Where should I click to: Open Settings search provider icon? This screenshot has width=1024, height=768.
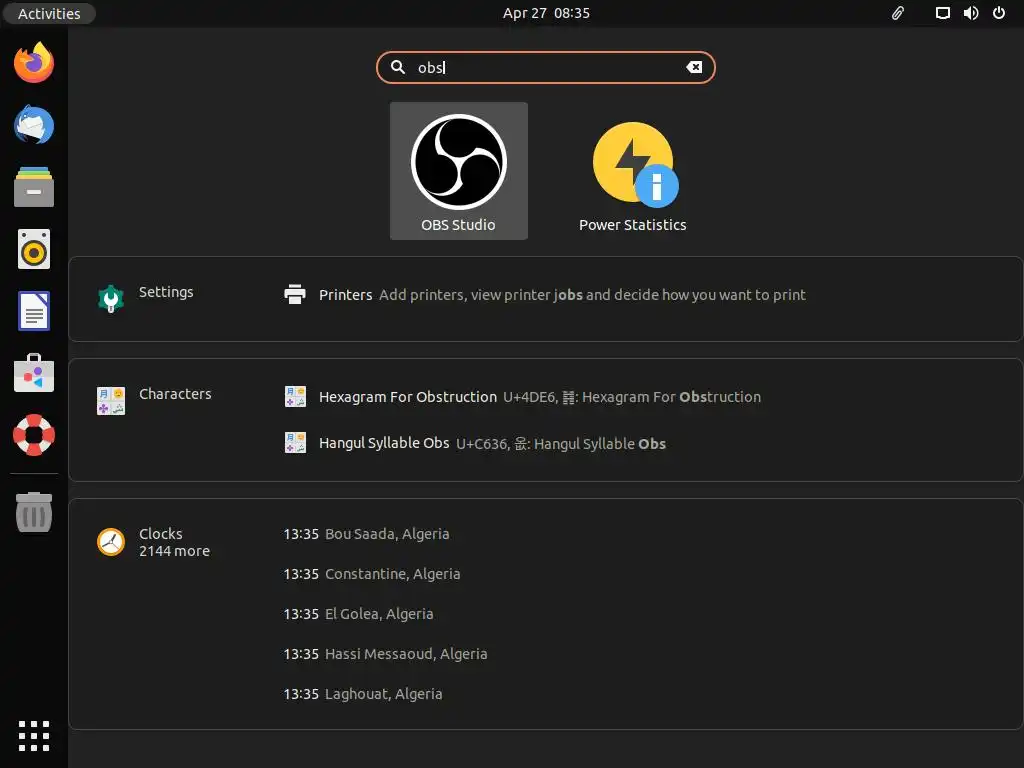[x=111, y=298]
